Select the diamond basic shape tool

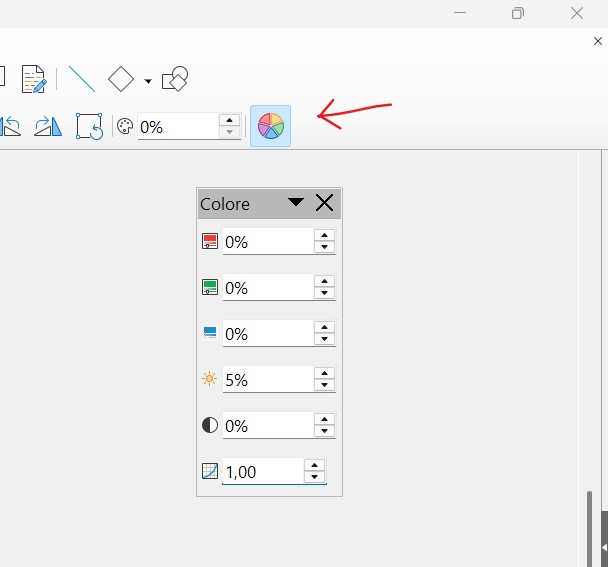(x=121, y=79)
